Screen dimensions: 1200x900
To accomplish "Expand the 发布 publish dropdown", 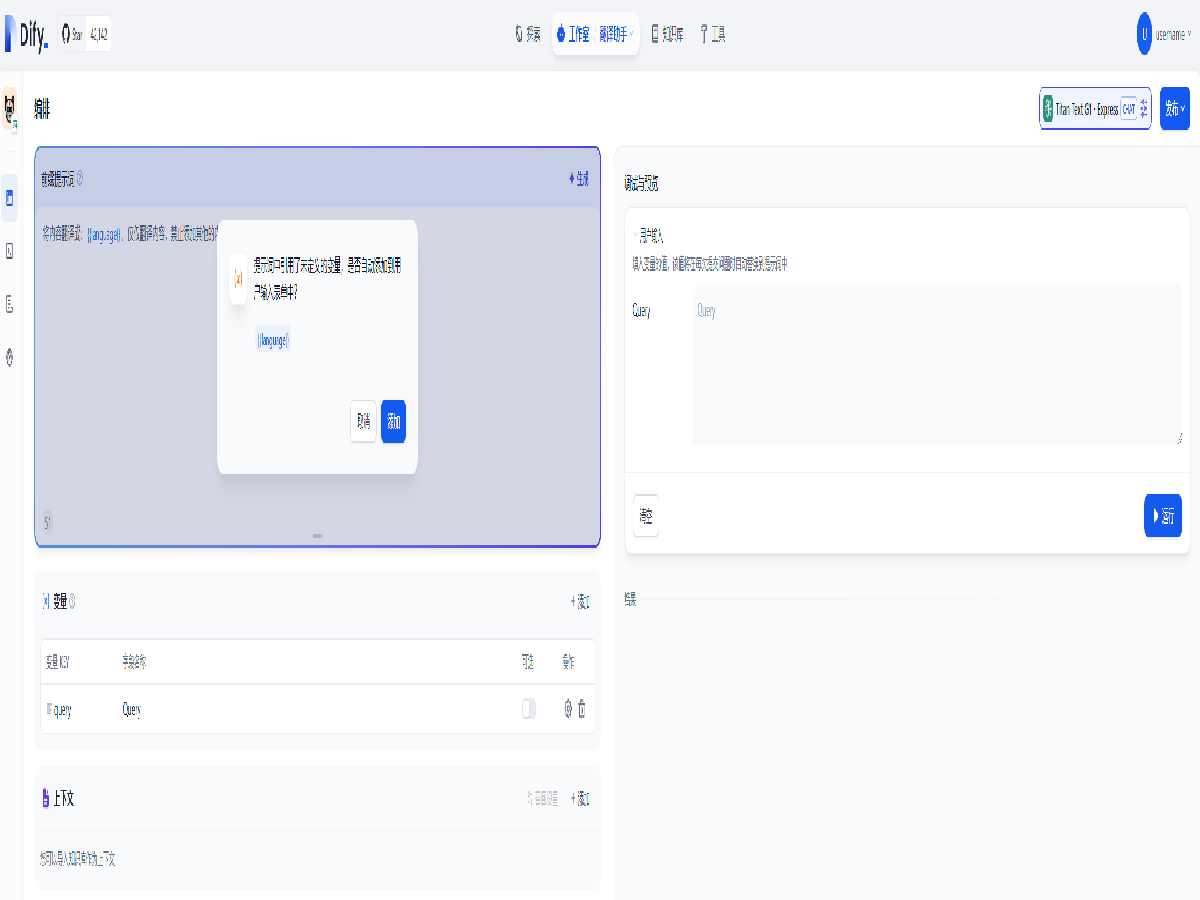I will point(1174,108).
